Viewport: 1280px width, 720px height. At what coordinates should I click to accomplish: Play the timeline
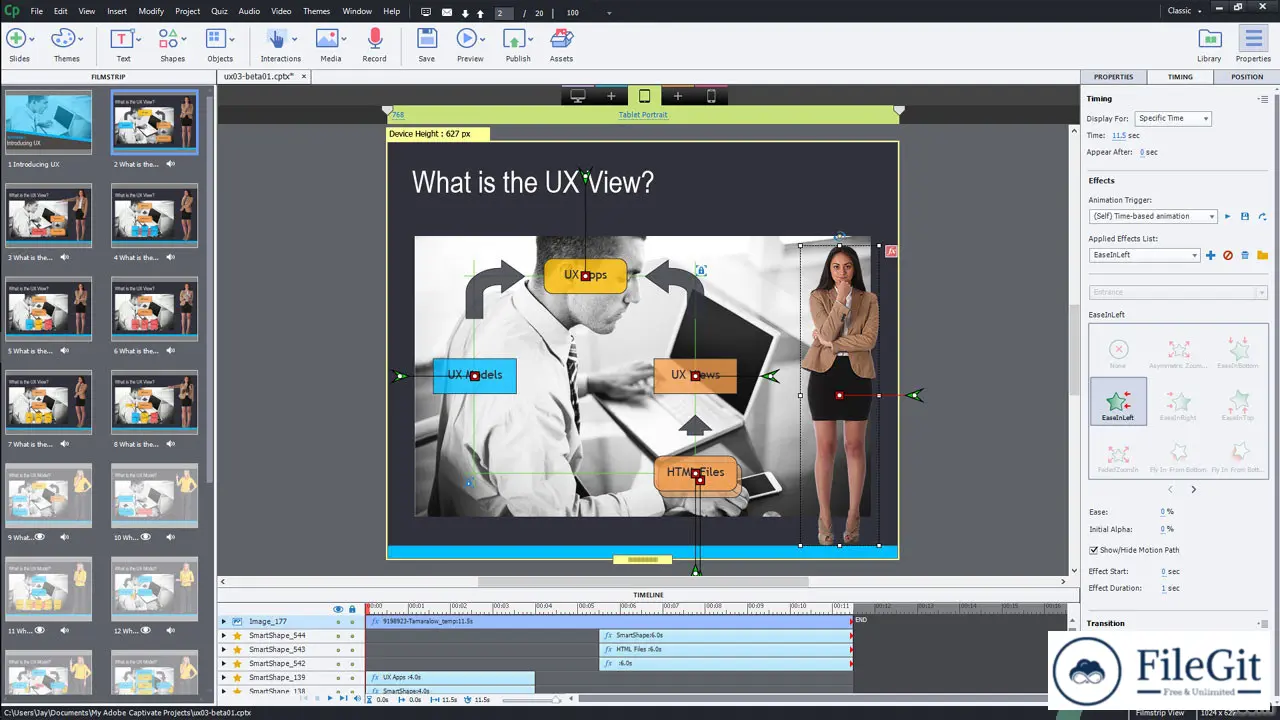[330, 699]
